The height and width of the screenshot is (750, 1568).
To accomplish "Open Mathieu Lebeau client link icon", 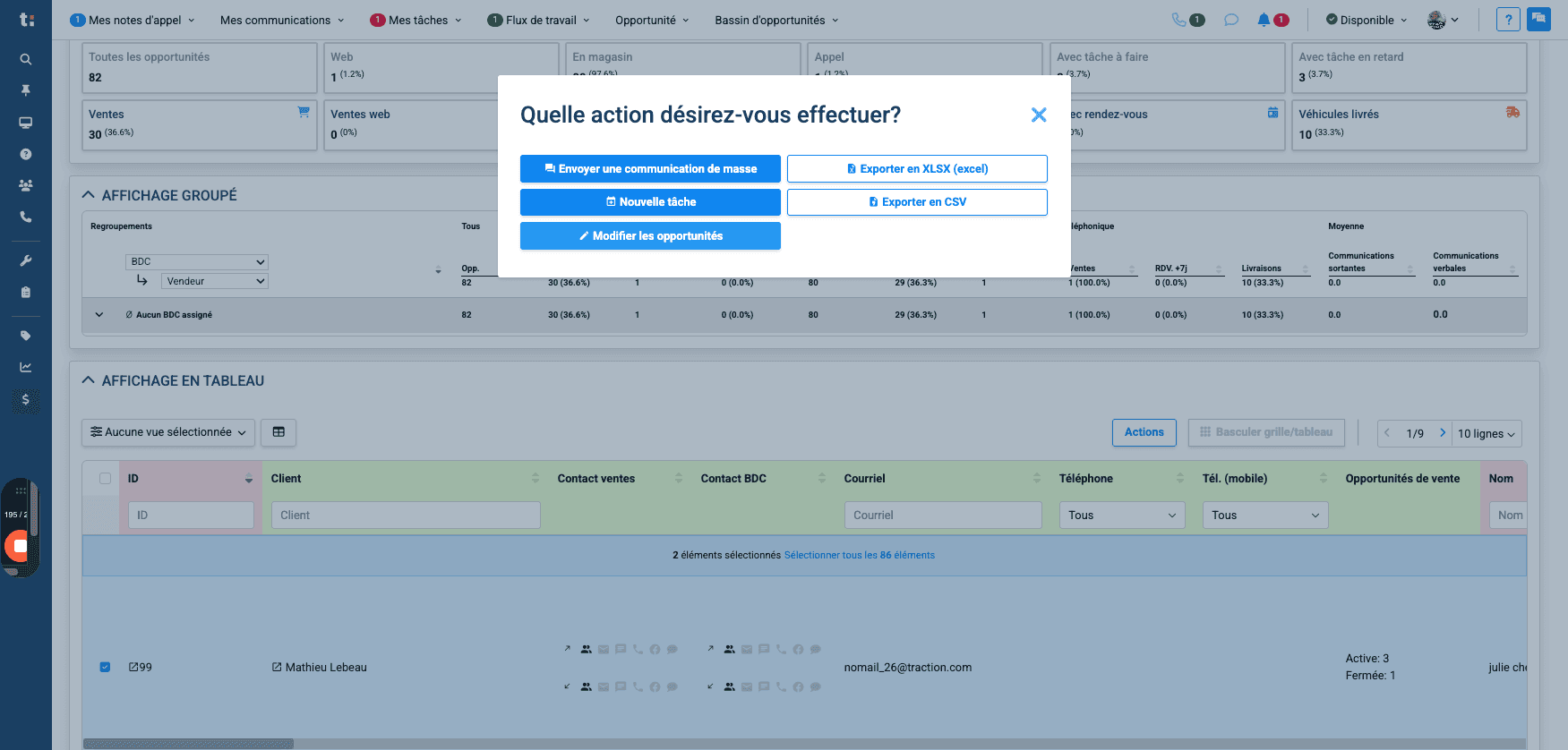I will [277, 667].
